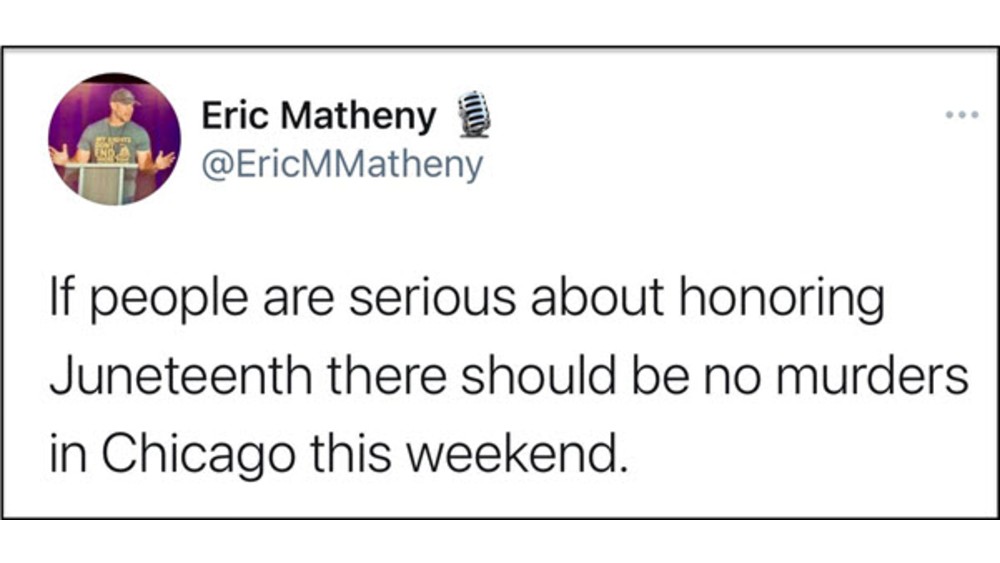Click the gray t-shirt in the avatar photo
The width and height of the screenshot is (1000, 563).
coord(114,142)
